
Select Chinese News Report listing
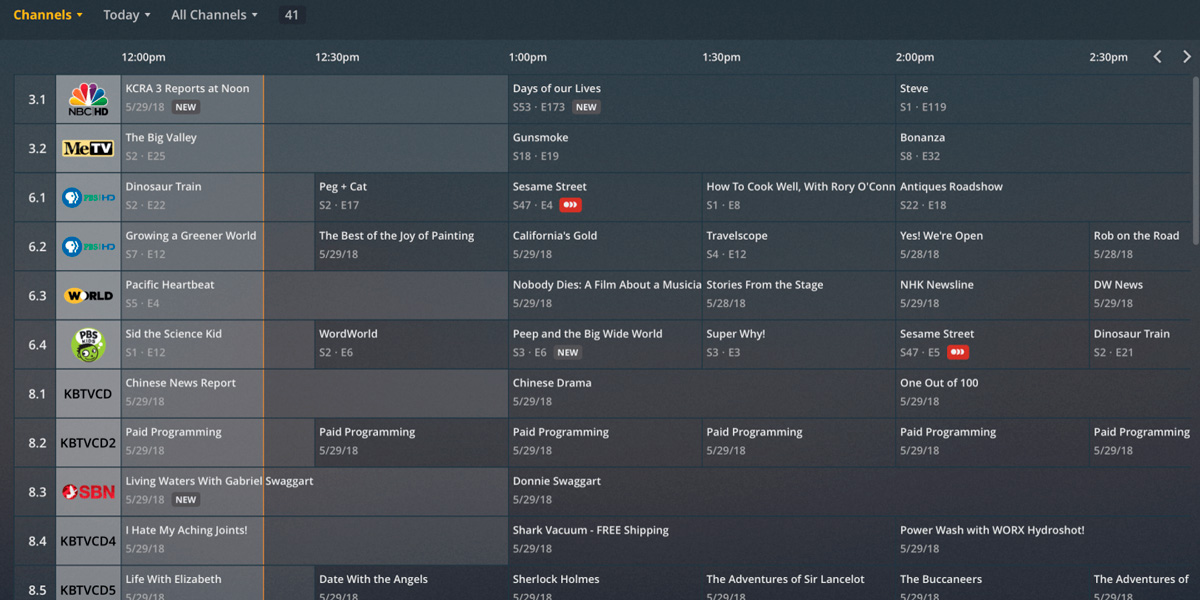[x=314, y=393]
